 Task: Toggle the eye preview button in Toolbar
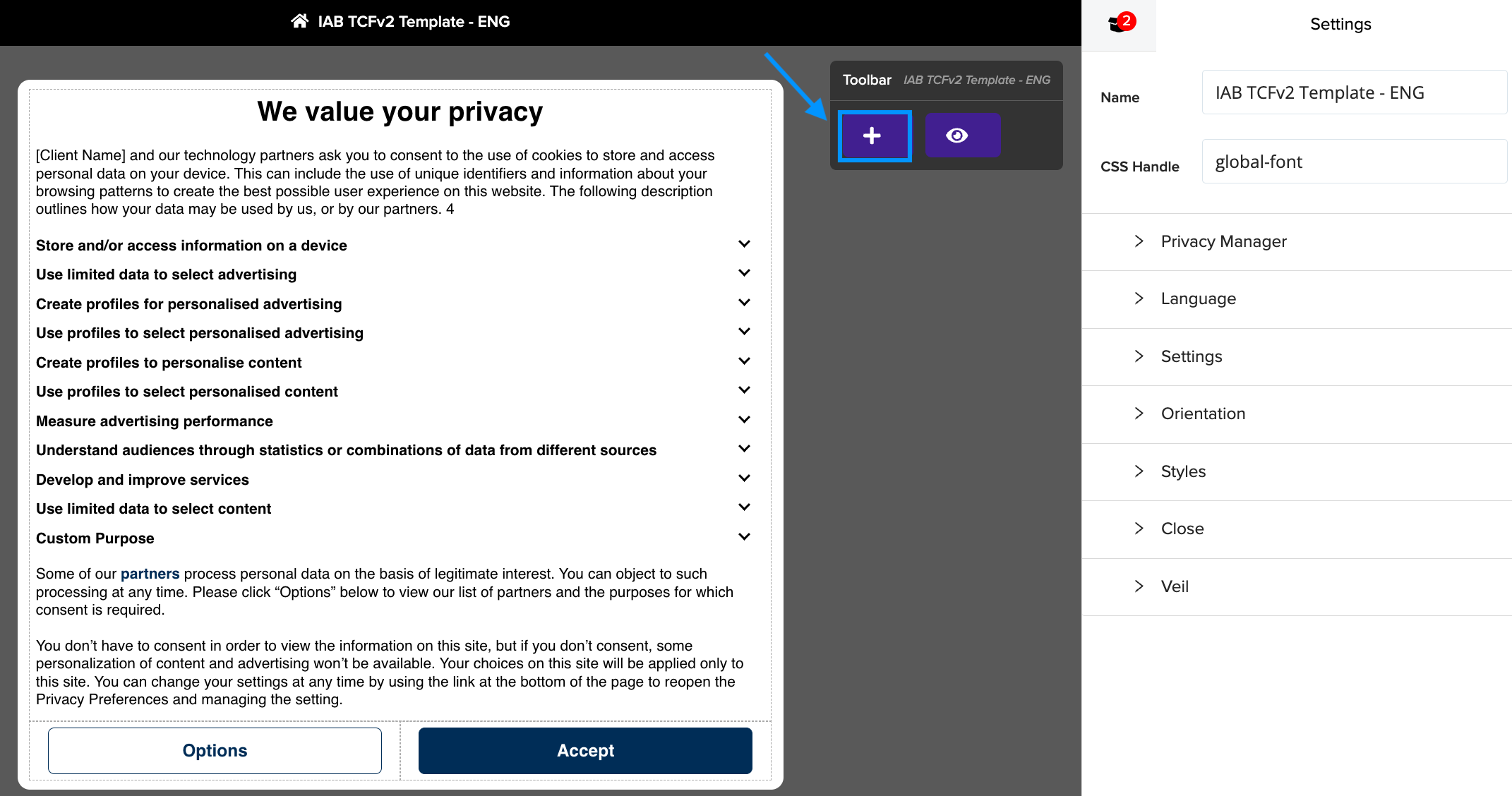click(x=963, y=135)
